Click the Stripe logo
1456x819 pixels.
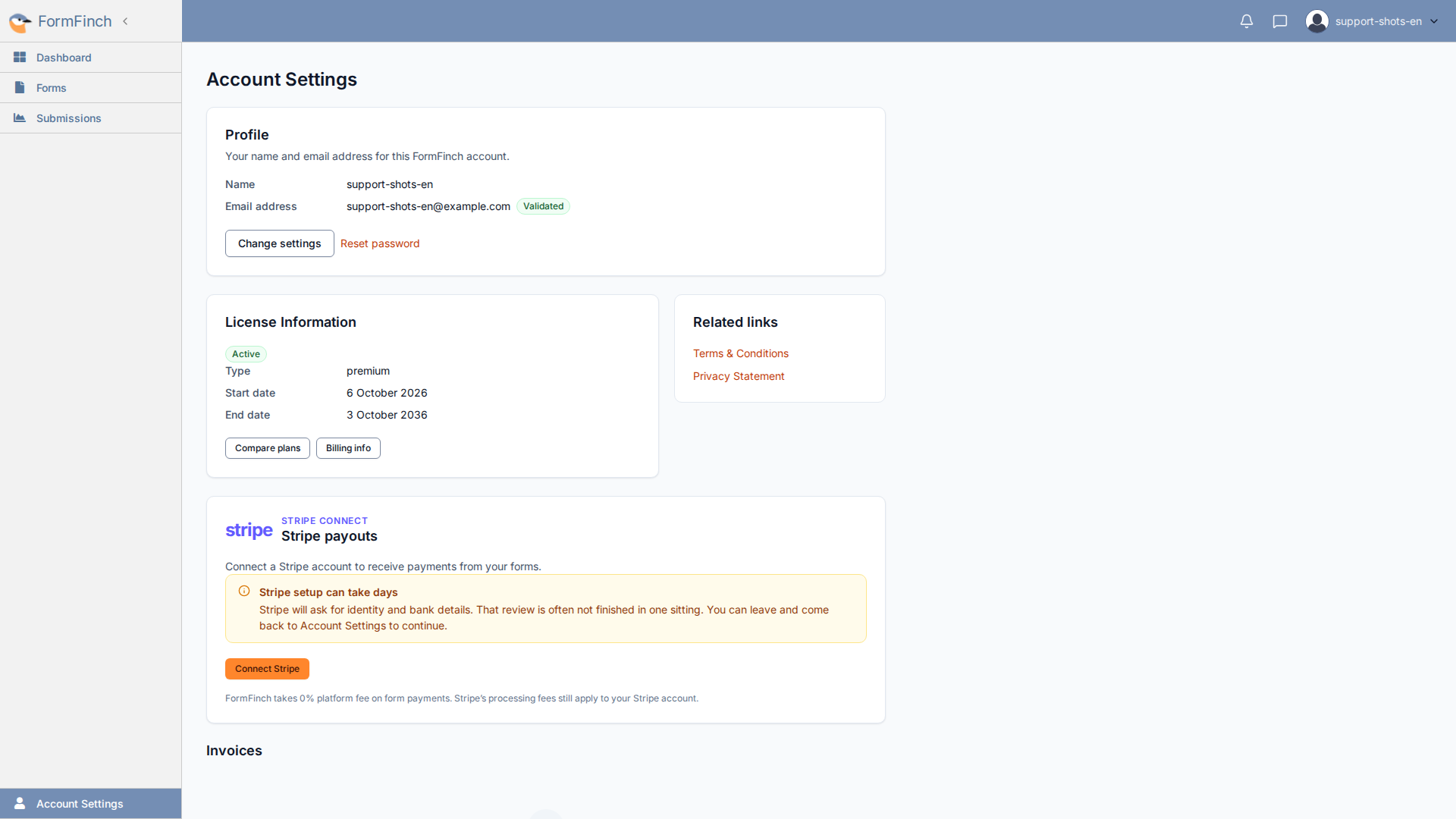coord(249,530)
